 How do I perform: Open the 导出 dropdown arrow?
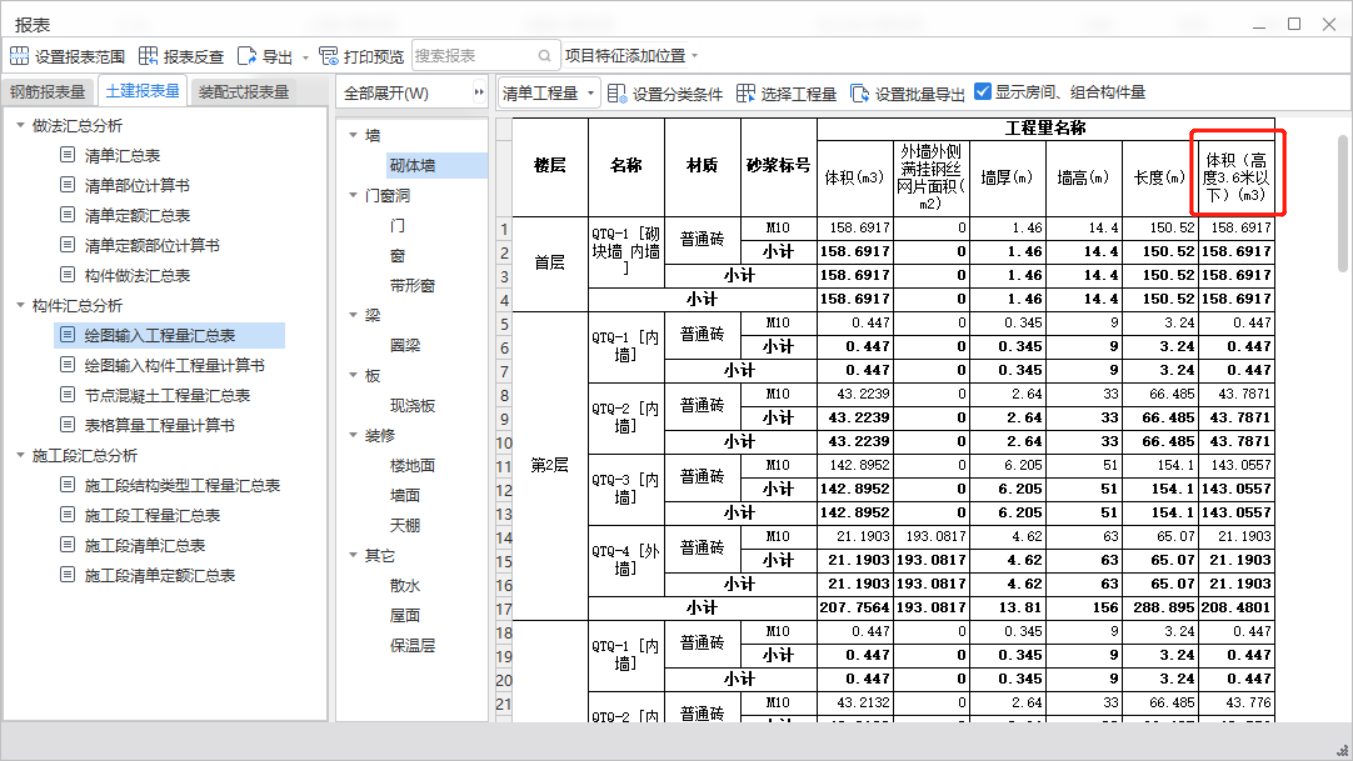click(x=305, y=57)
